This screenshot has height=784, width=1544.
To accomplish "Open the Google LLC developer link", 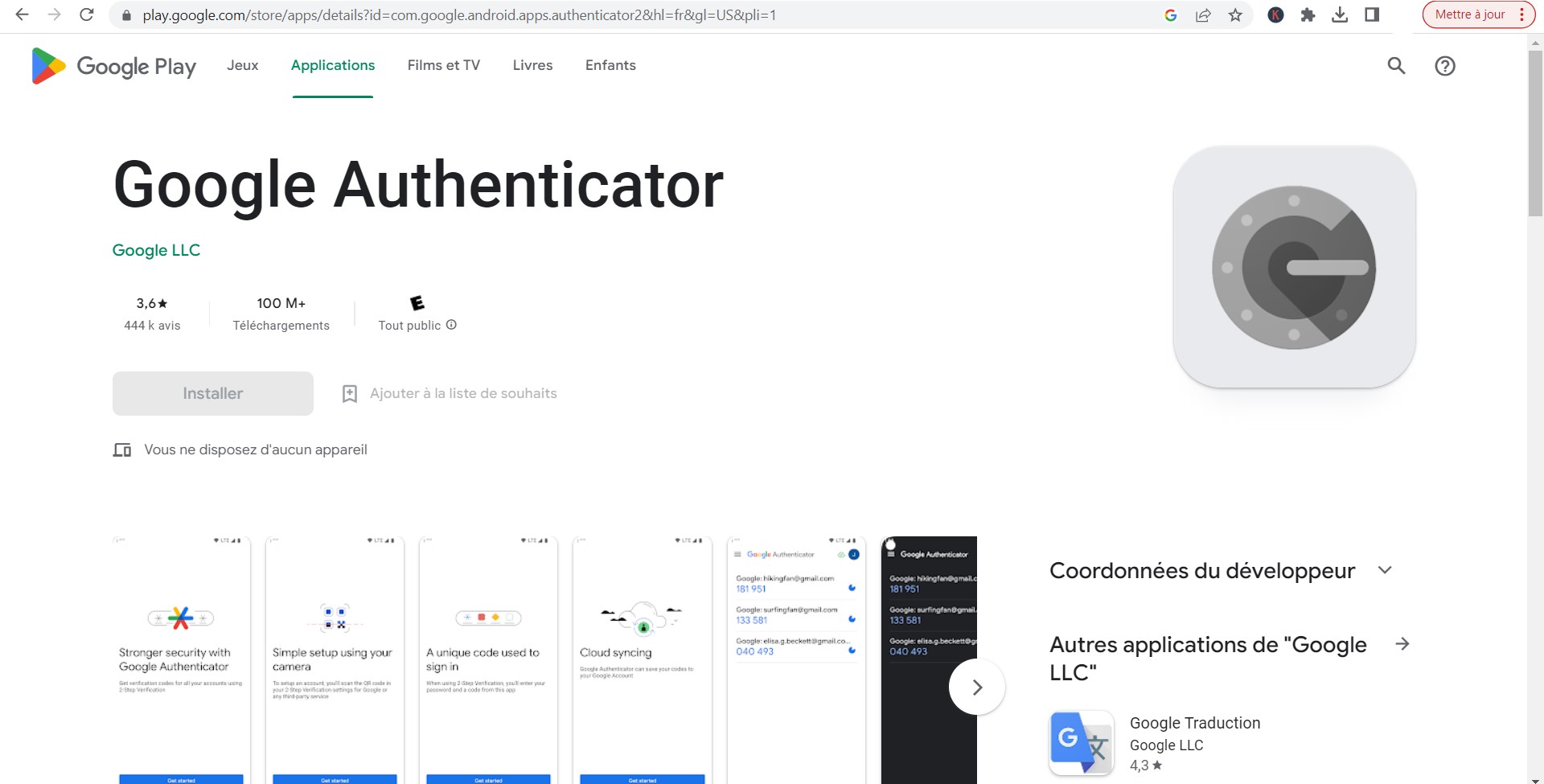I will click(156, 250).
